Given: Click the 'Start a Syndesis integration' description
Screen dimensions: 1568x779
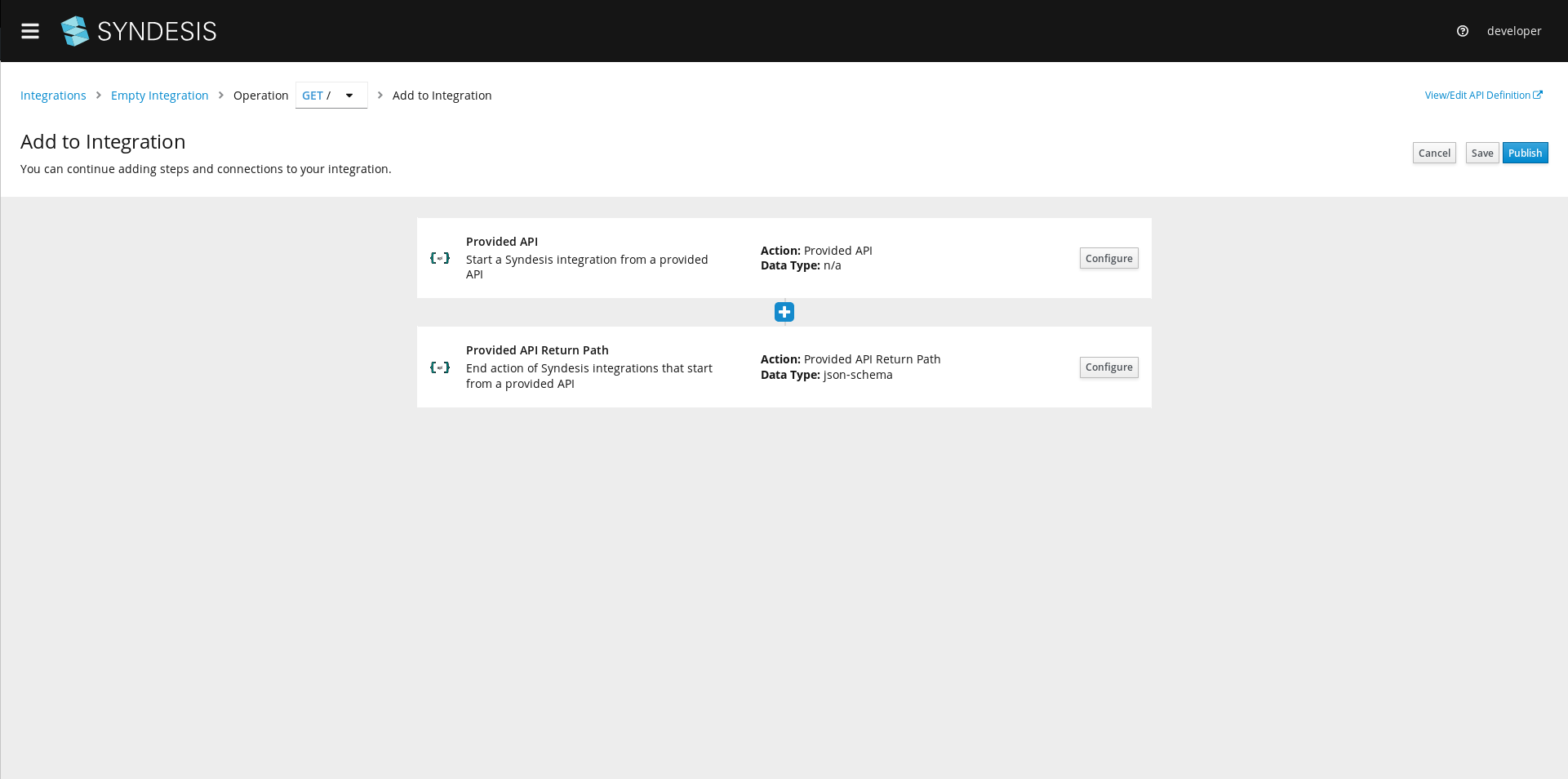Looking at the screenshot, I should [587, 267].
